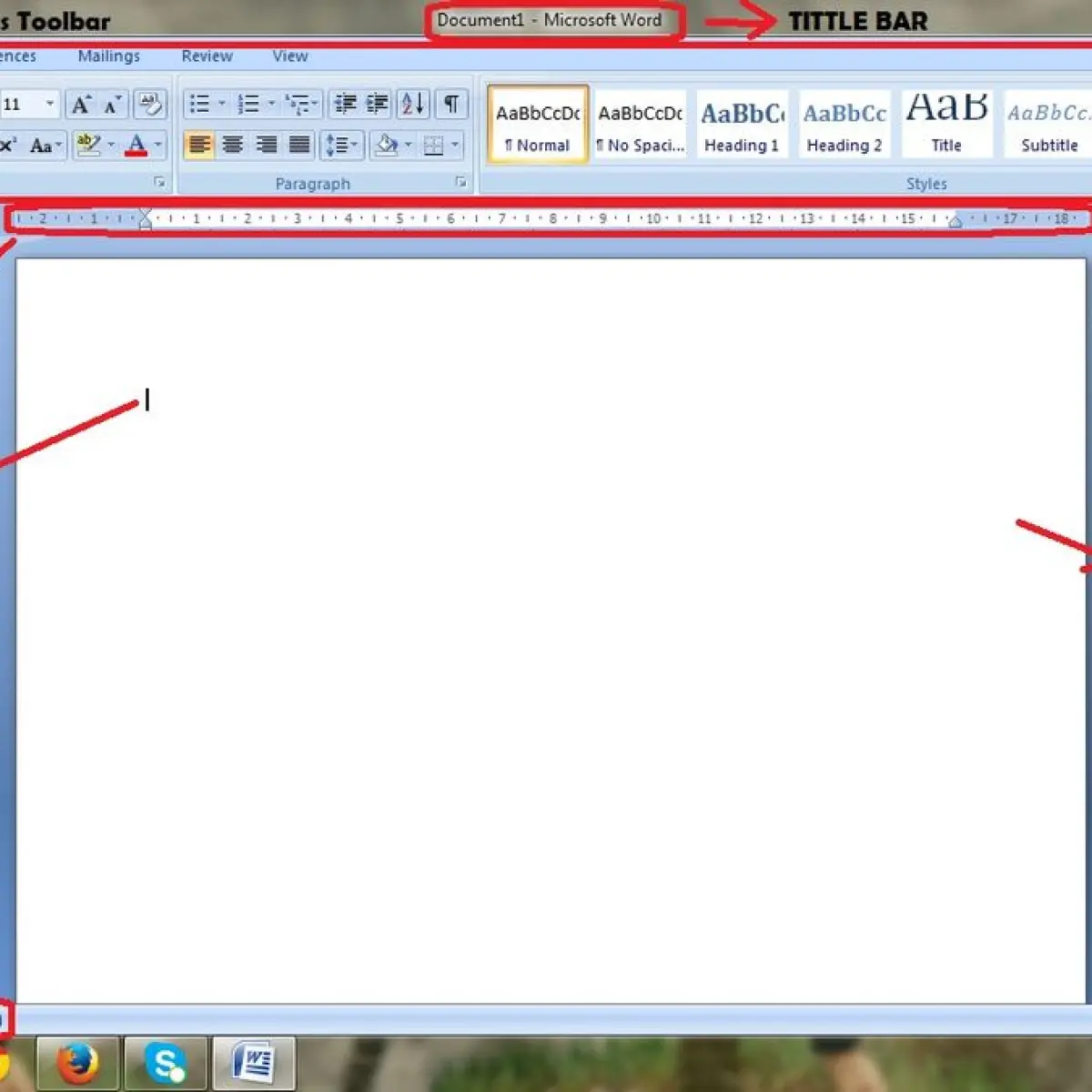
Task: Apply the text highlight color
Action: coord(88,145)
